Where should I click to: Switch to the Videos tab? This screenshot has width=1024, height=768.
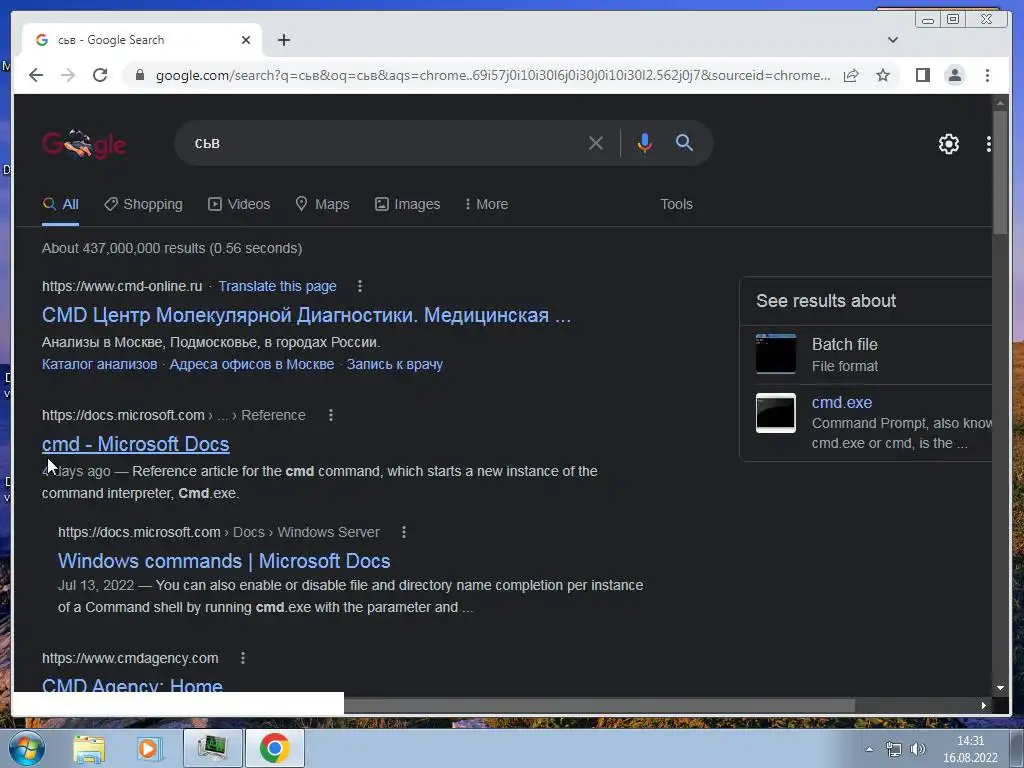239,204
